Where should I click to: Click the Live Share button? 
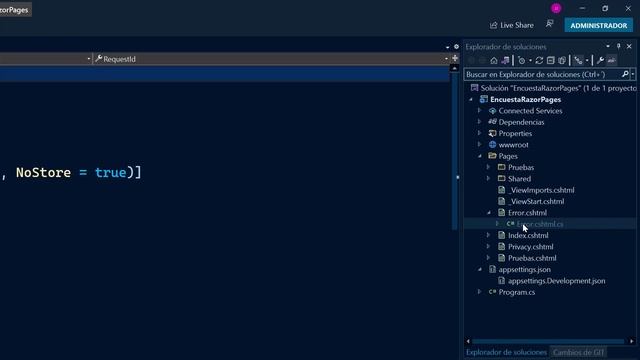pos(512,25)
